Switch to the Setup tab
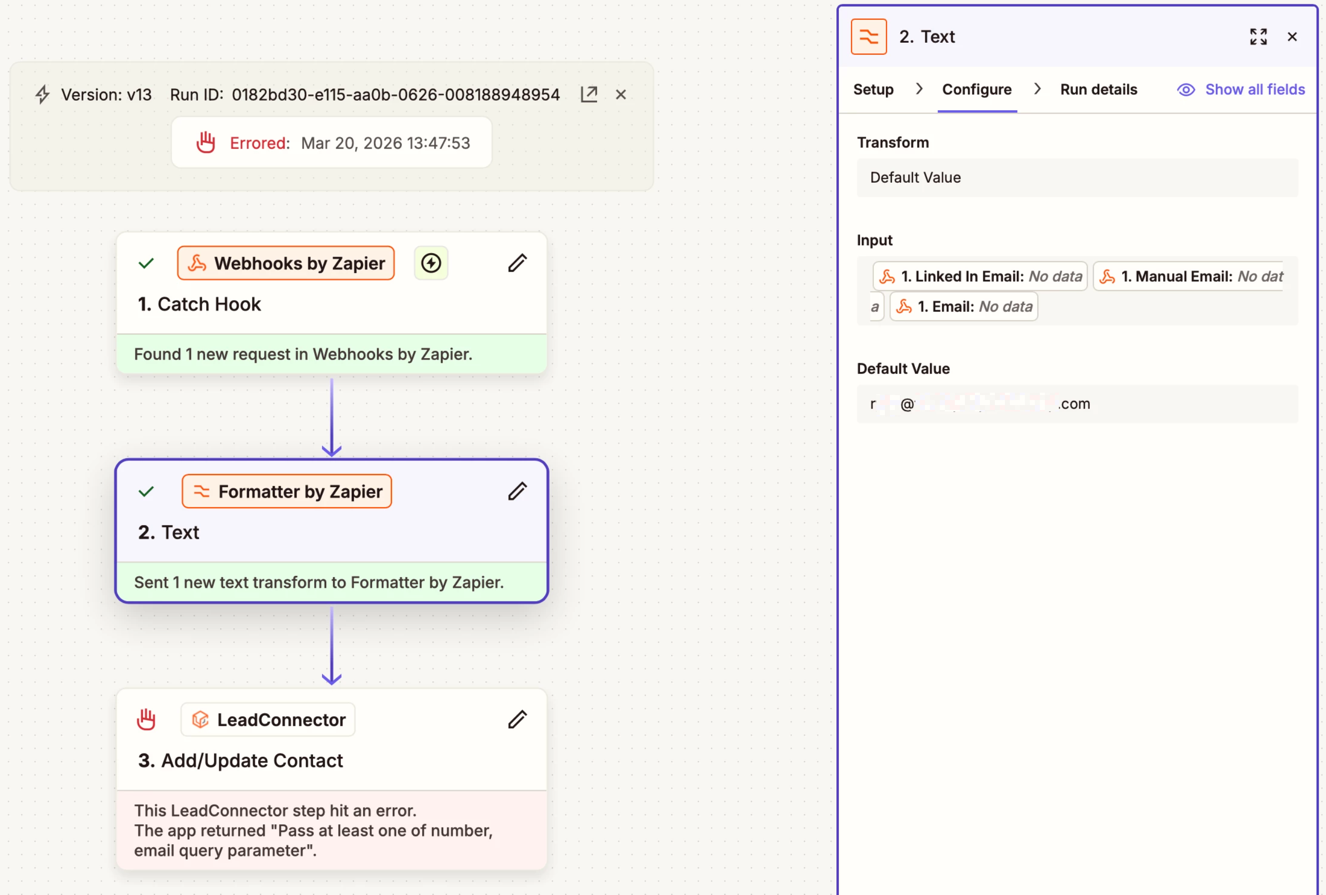The width and height of the screenshot is (1326, 895). point(873,90)
